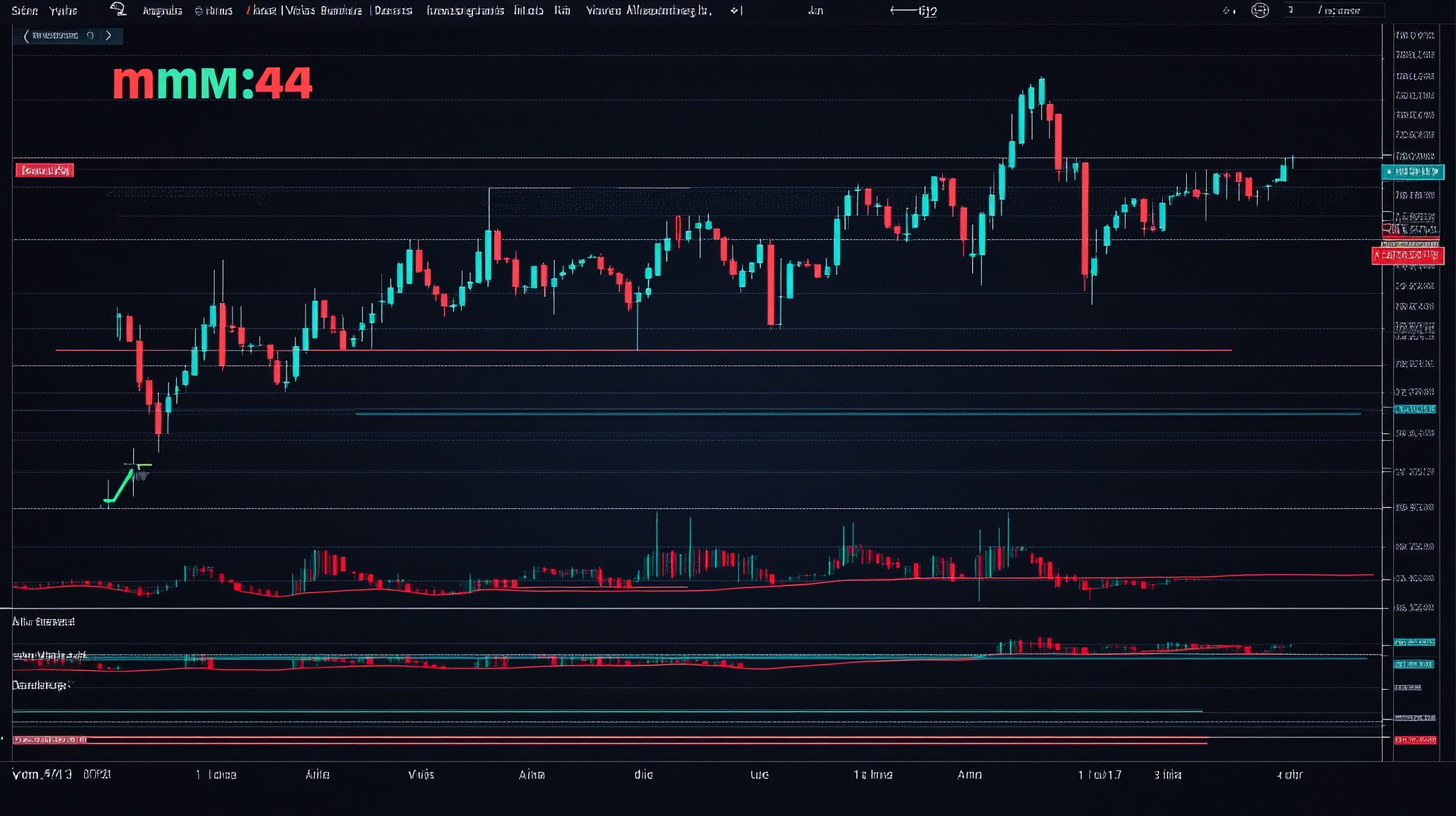Image resolution: width=1456 pixels, height=816 pixels.
Task: Click the snapshot icon left of the globe icon
Action: [1228, 10]
